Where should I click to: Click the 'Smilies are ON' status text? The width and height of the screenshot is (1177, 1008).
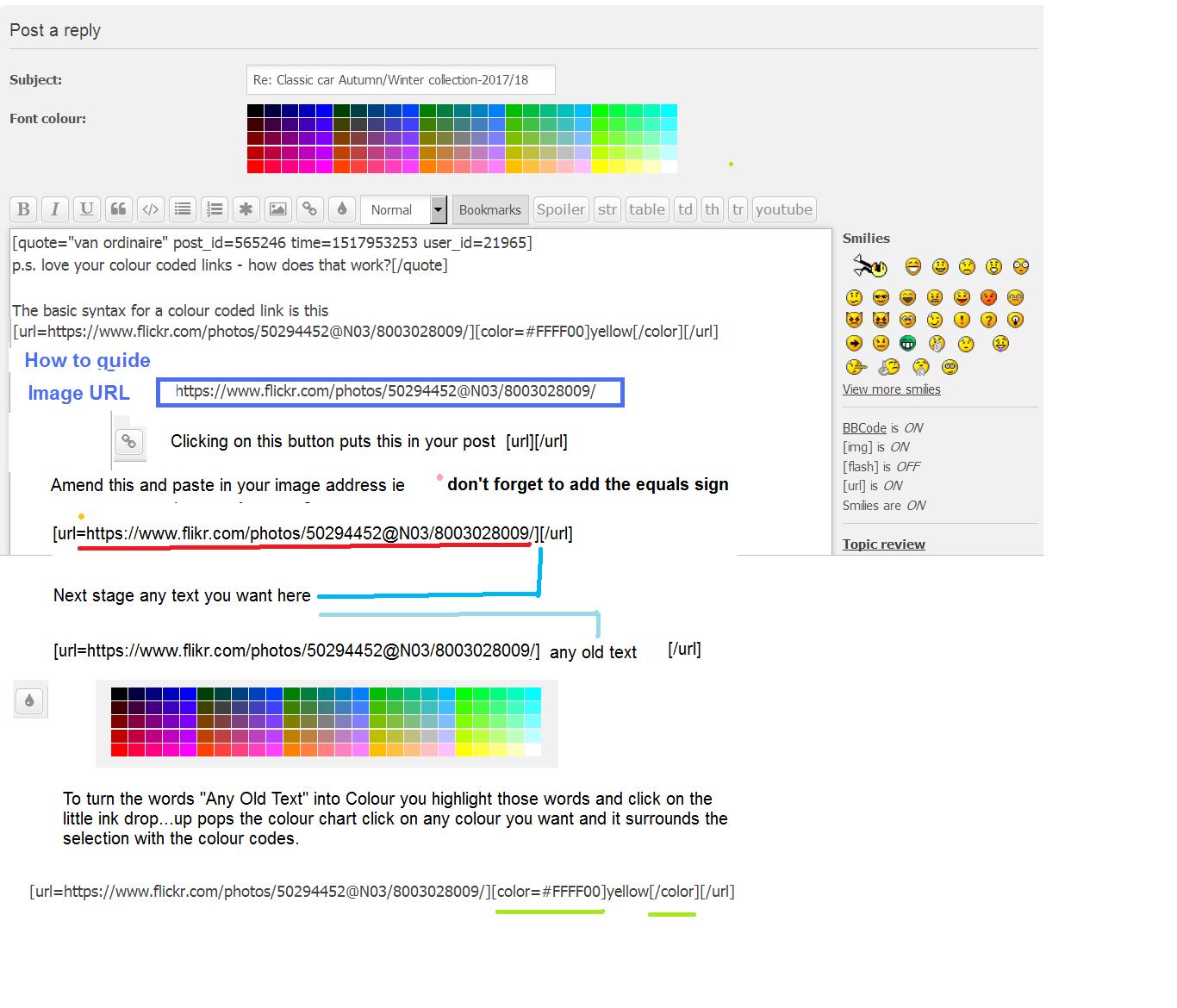click(x=884, y=505)
